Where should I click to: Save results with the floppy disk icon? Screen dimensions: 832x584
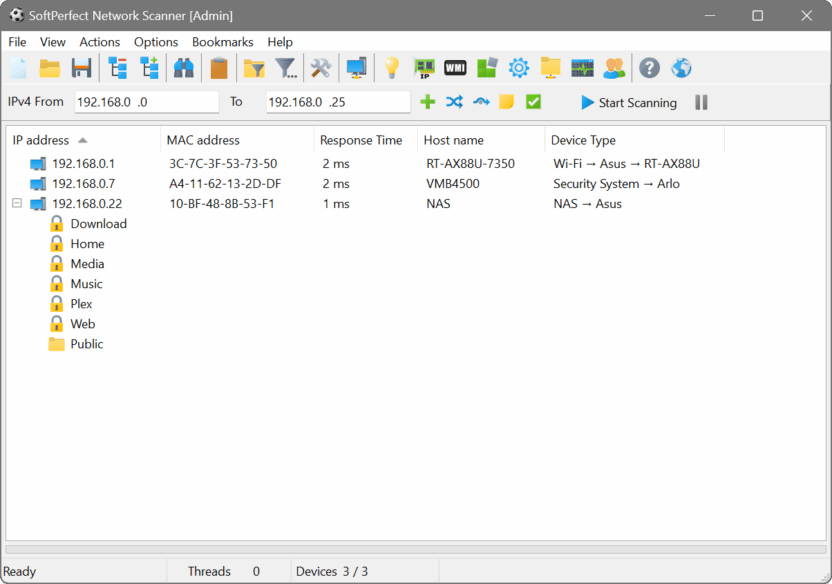tap(82, 68)
